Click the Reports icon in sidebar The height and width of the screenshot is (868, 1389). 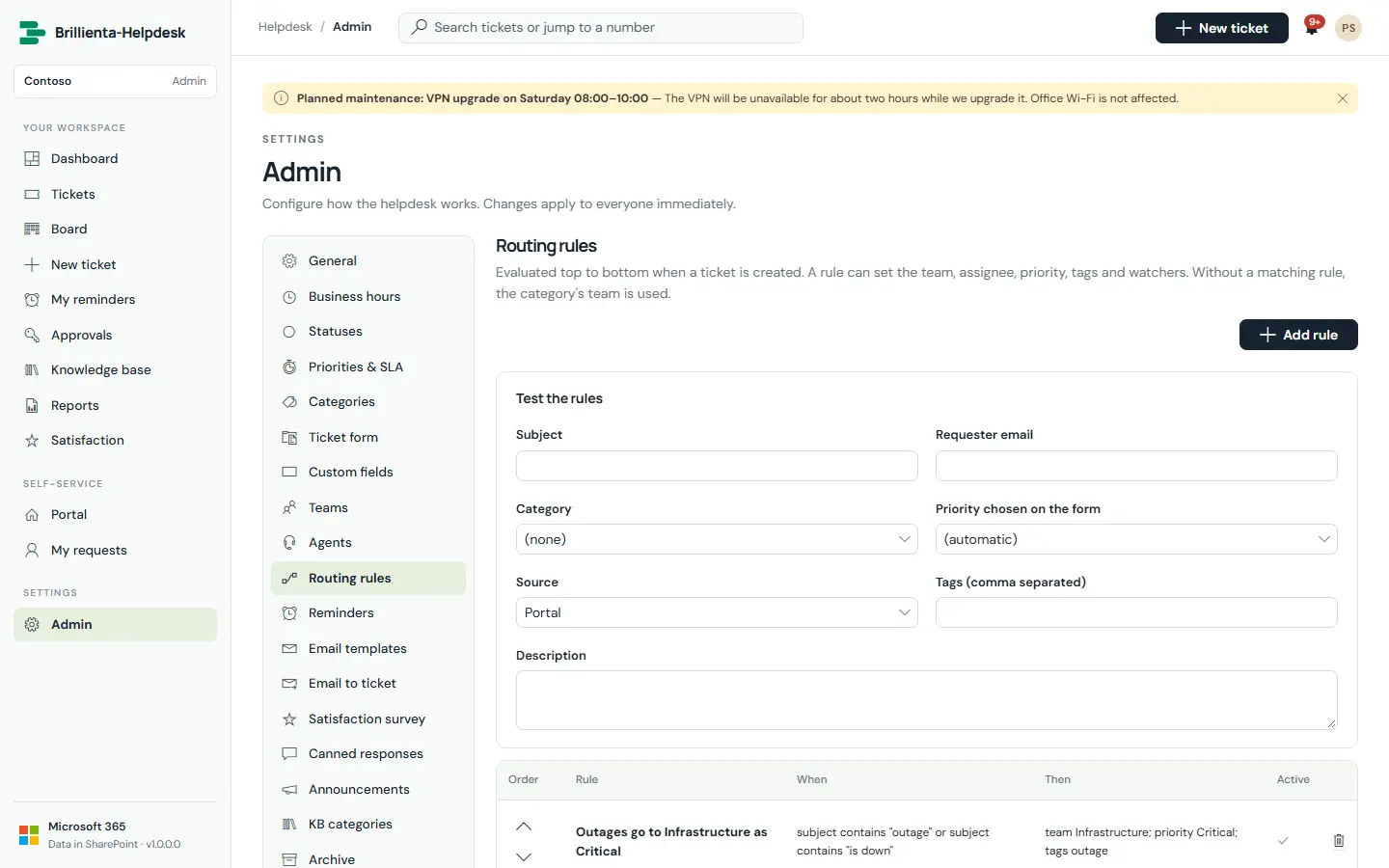coord(32,406)
